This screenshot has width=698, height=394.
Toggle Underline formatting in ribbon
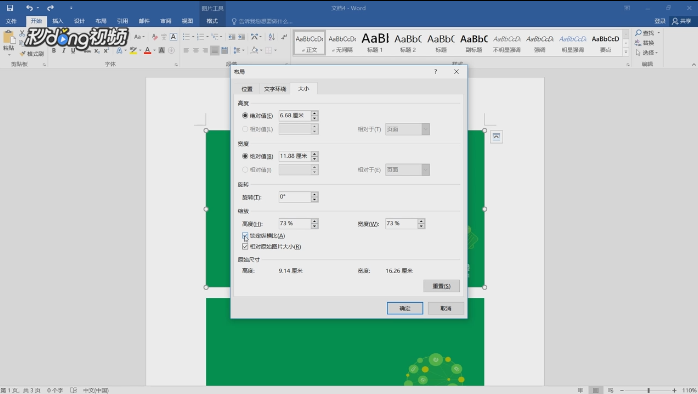[x=73, y=51]
